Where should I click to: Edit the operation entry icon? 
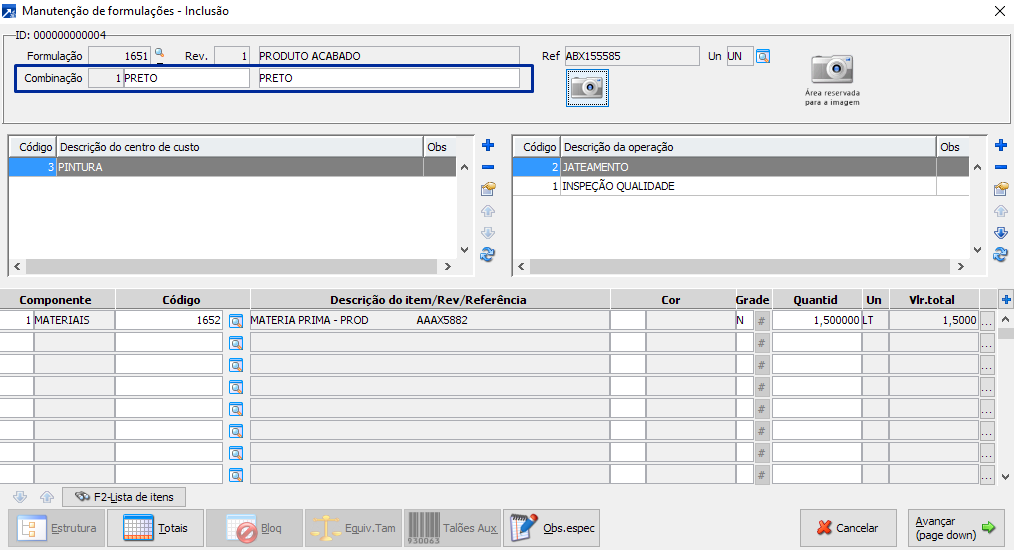pos(1001,189)
